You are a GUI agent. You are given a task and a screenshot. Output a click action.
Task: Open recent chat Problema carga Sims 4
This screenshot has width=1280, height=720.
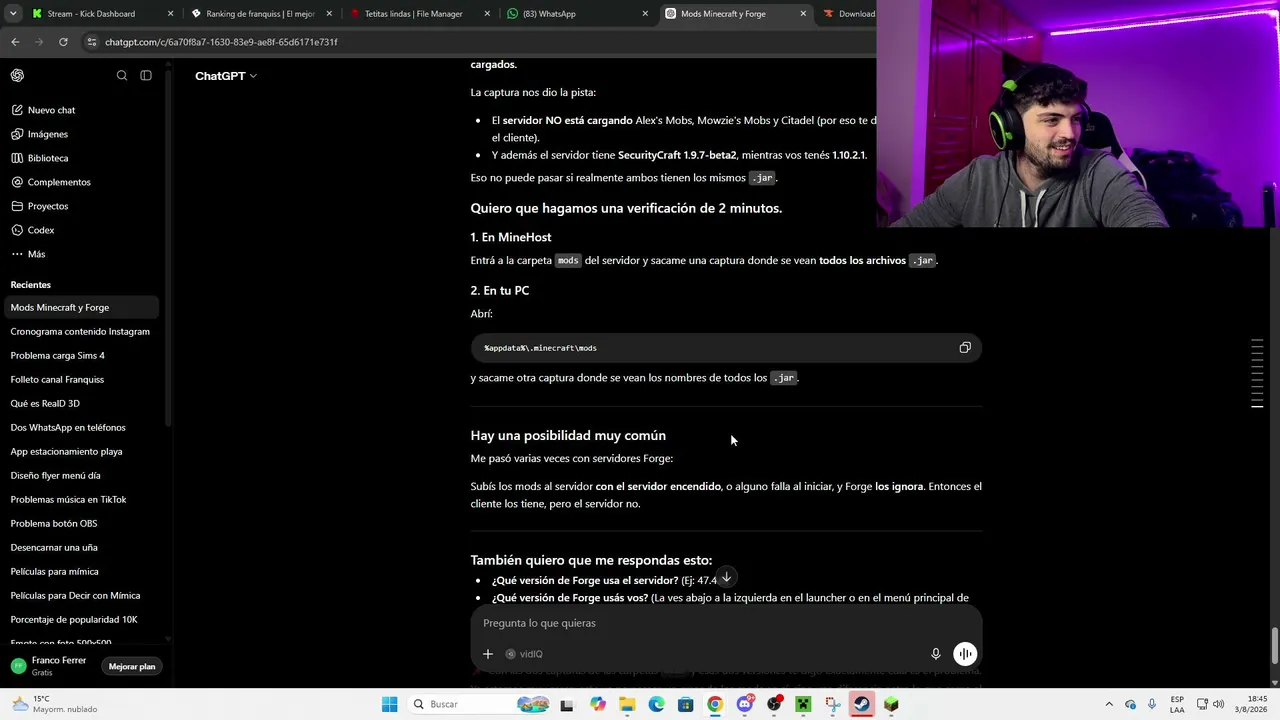[82, 355]
